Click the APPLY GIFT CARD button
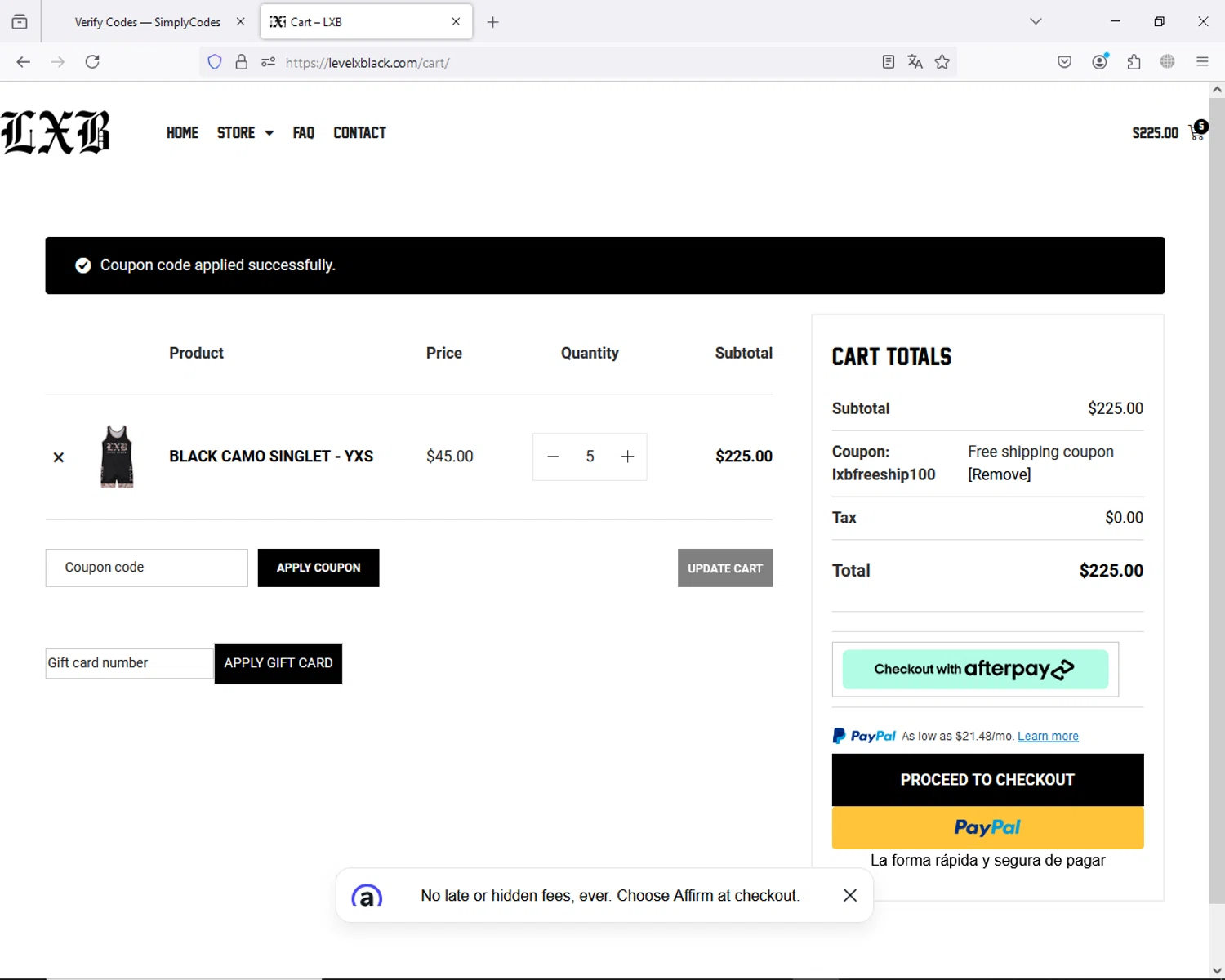 [278, 663]
